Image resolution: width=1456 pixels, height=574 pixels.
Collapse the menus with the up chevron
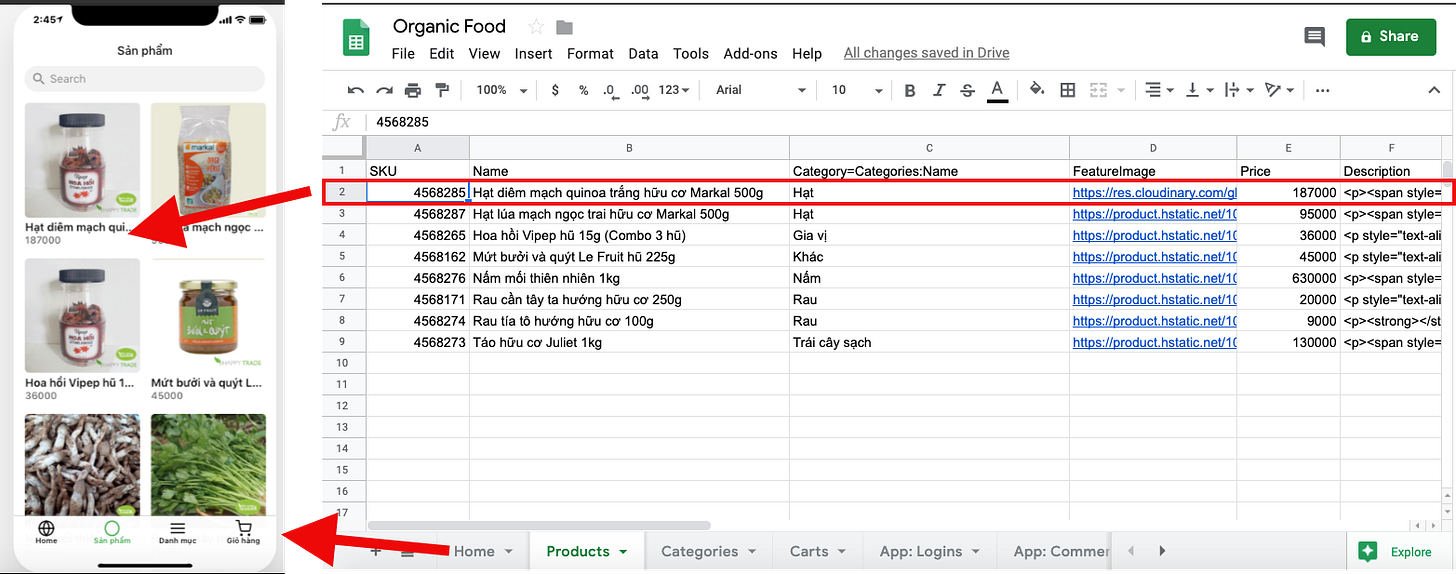1433,90
